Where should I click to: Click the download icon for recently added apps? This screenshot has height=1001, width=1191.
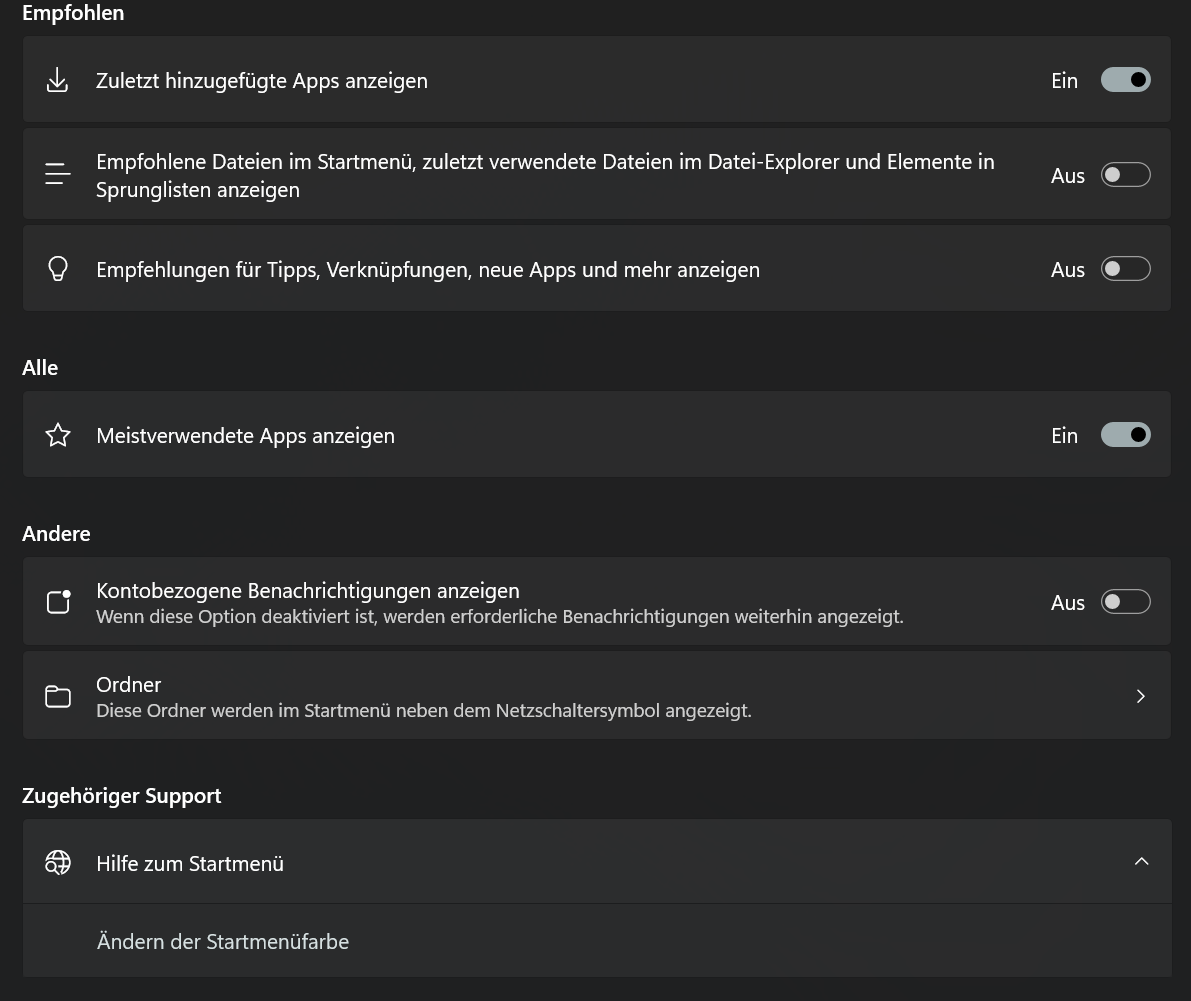[58, 81]
